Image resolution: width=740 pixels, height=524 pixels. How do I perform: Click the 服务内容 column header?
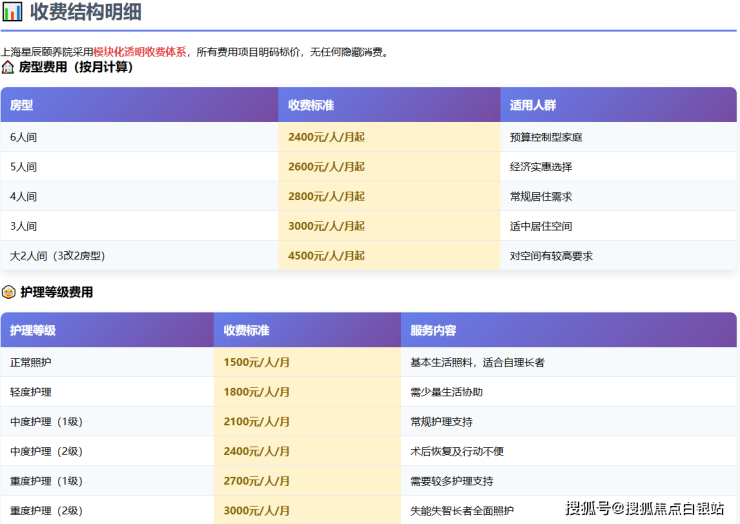point(433,330)
